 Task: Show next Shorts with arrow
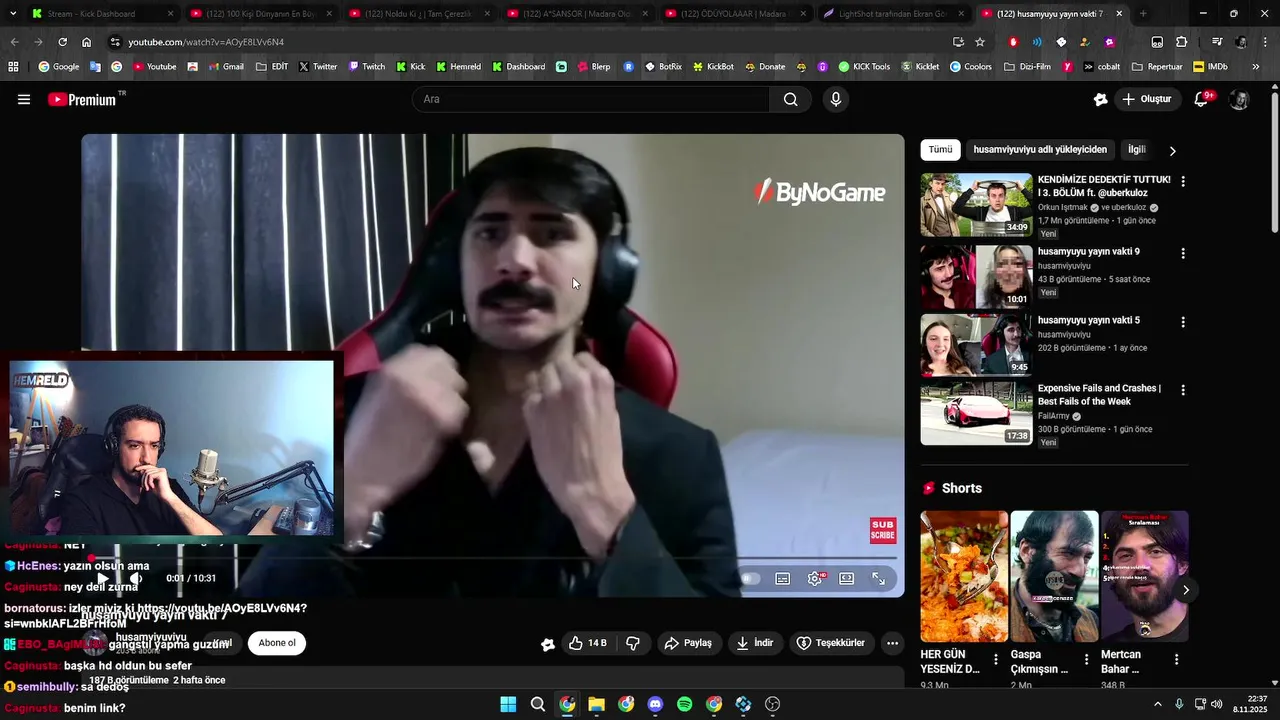(x=1185, y=590)
